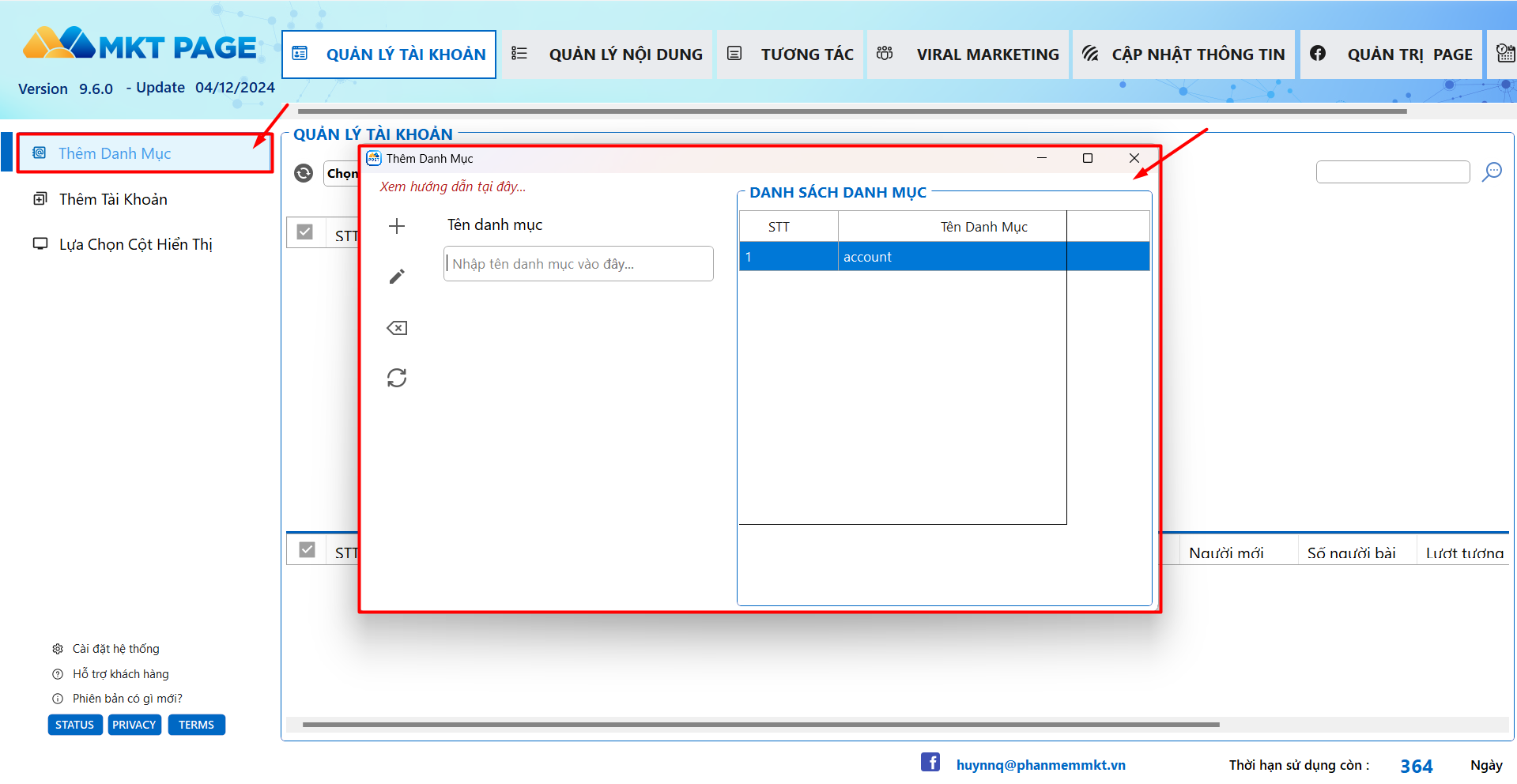Click the Lựa Chọn Cột Hiển Thị monitor icon

click(40, 244)
